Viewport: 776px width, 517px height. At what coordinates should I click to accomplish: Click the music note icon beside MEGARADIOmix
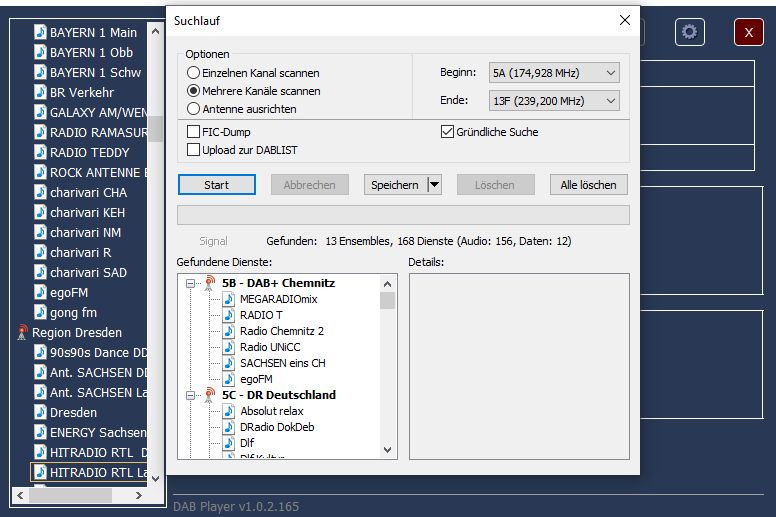(x=229, y=299)
